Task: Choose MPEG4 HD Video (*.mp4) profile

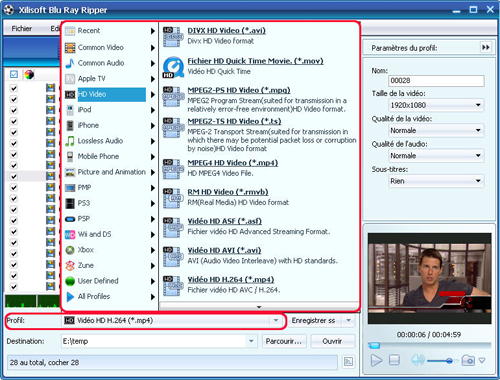Action: 233,163
